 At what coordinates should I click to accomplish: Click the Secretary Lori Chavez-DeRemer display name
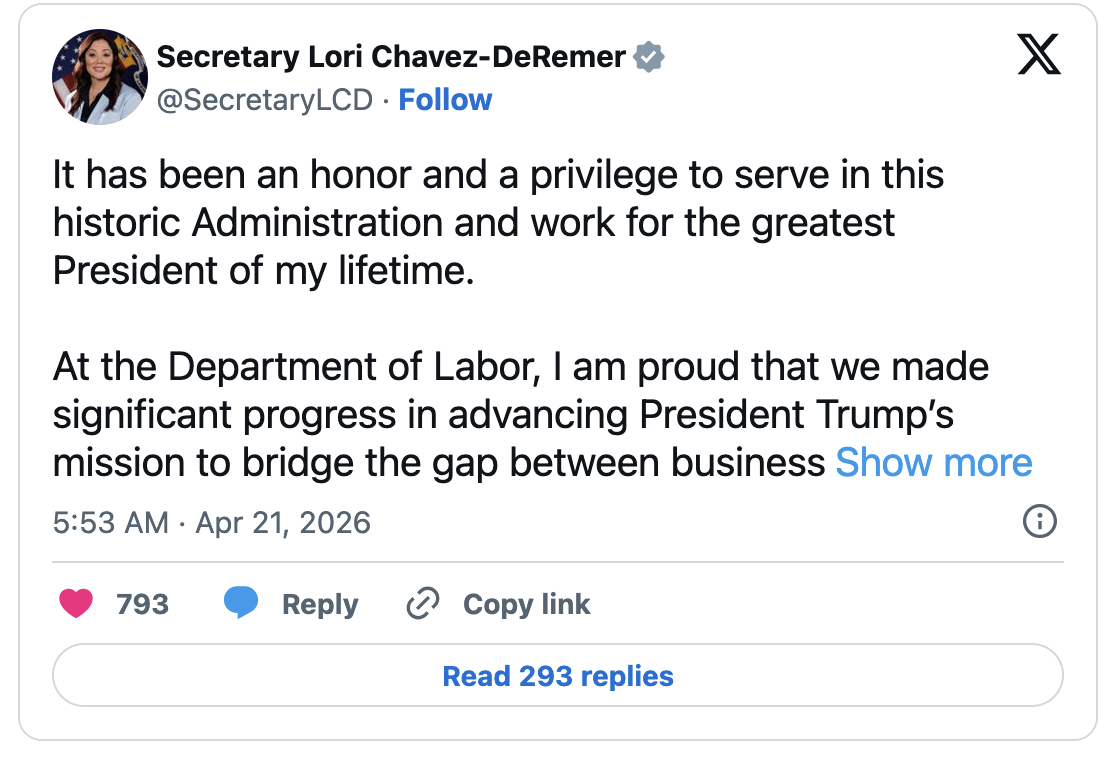[391, 57]
